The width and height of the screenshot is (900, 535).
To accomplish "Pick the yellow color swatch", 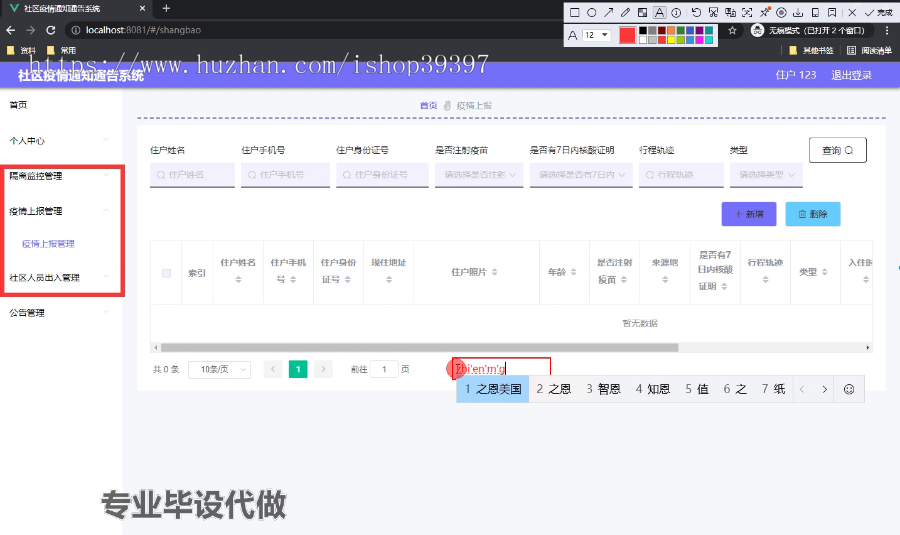I will (x=671, y=40).
